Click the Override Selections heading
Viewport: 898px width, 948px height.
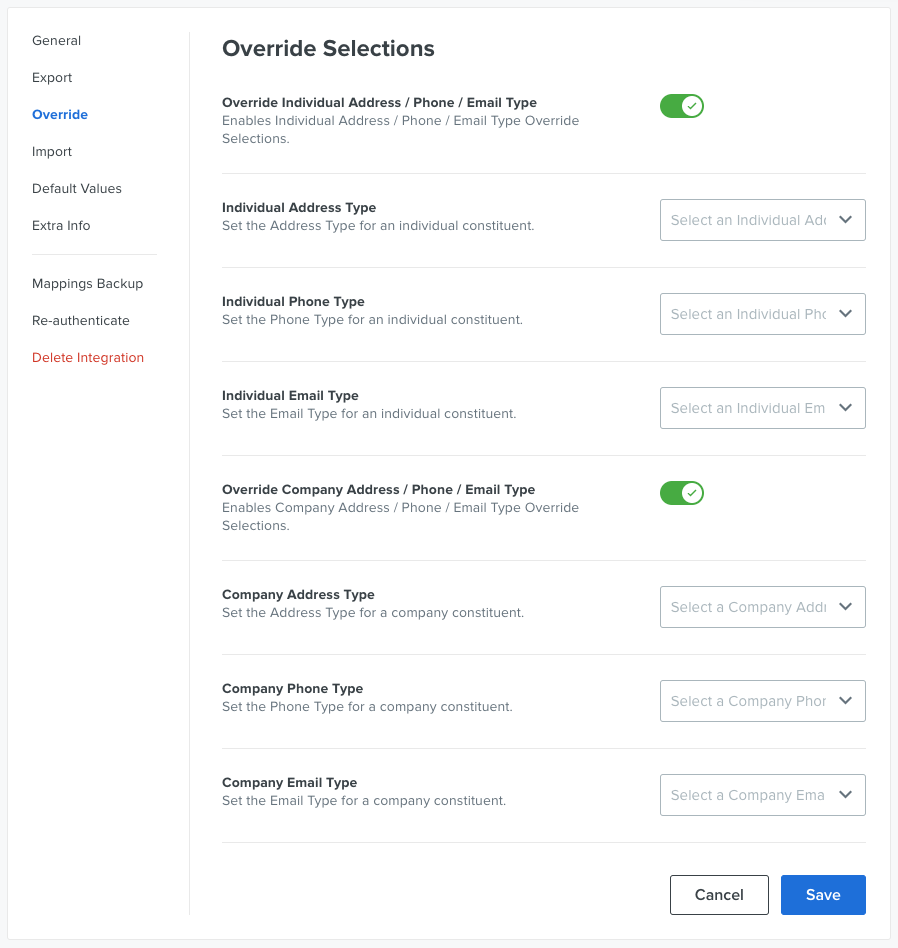pos(328,48)
